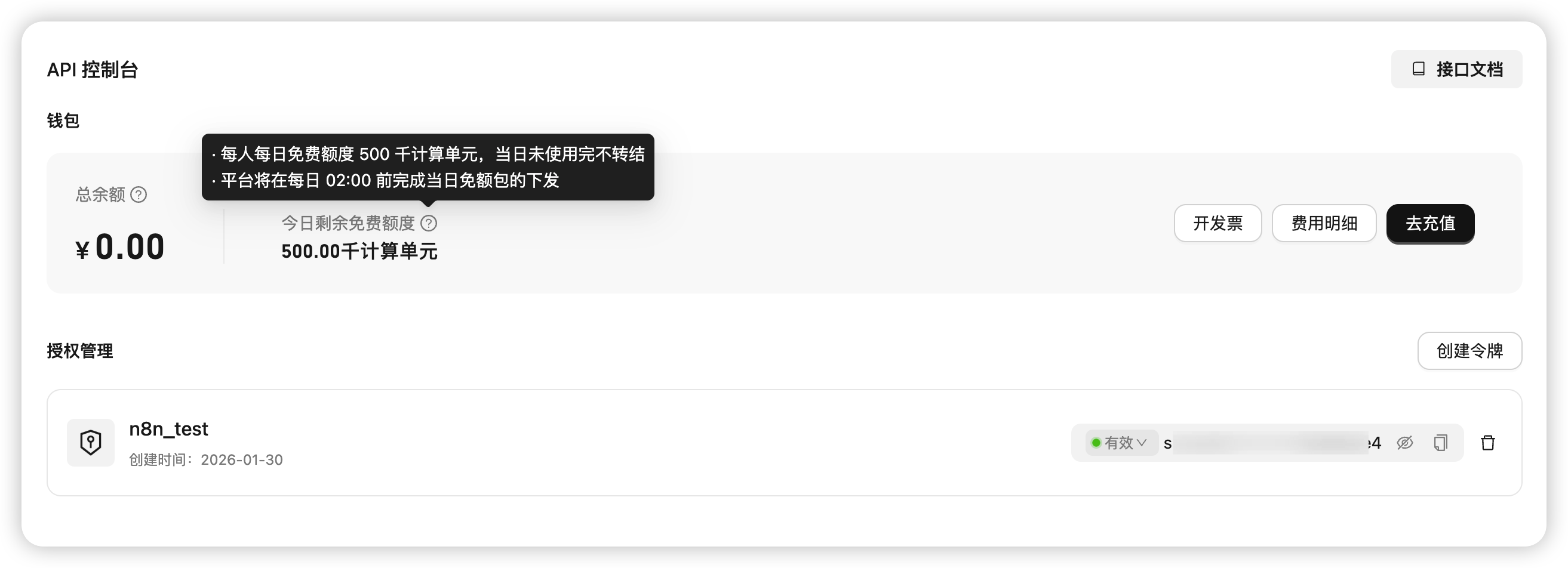Viewport: 1568px width, 568px height.
Task: Click the shield key icon for n8n_test
Action: [91, 442]
